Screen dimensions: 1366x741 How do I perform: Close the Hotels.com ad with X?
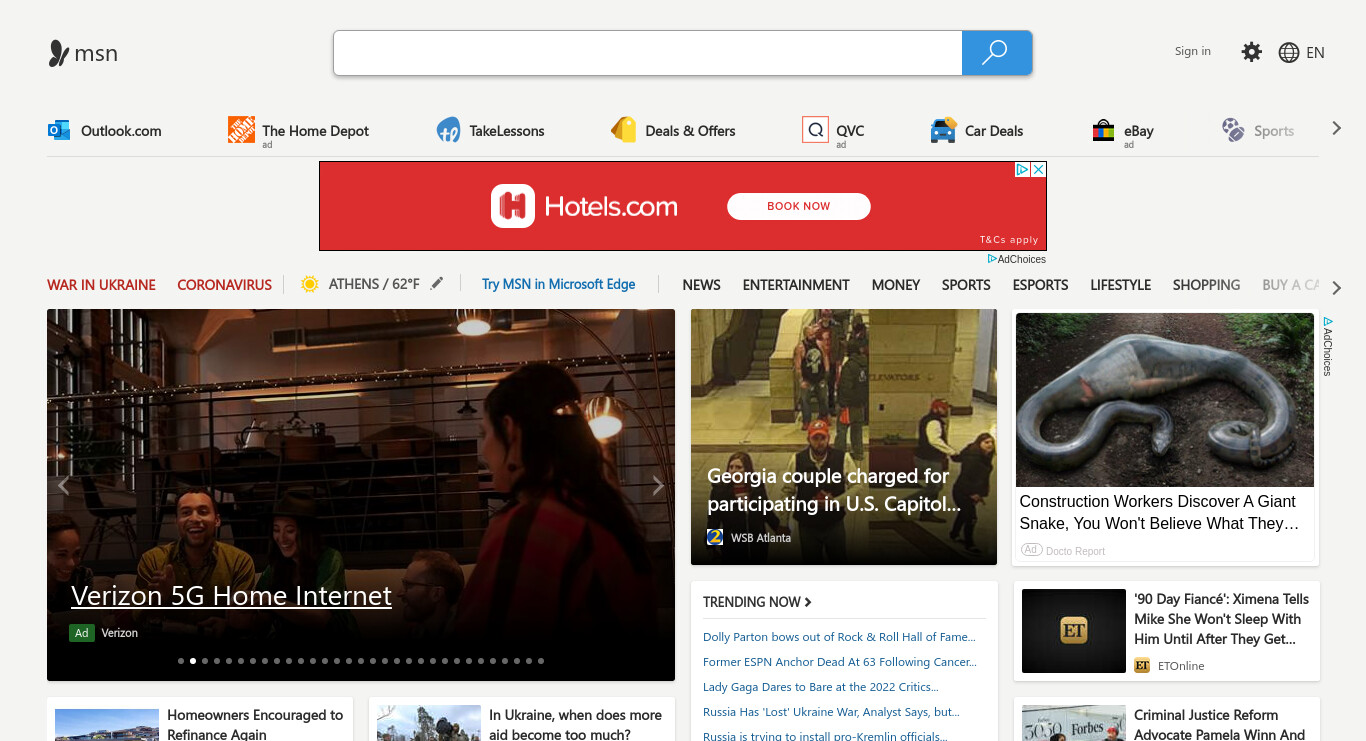(x=1038, y=170)
